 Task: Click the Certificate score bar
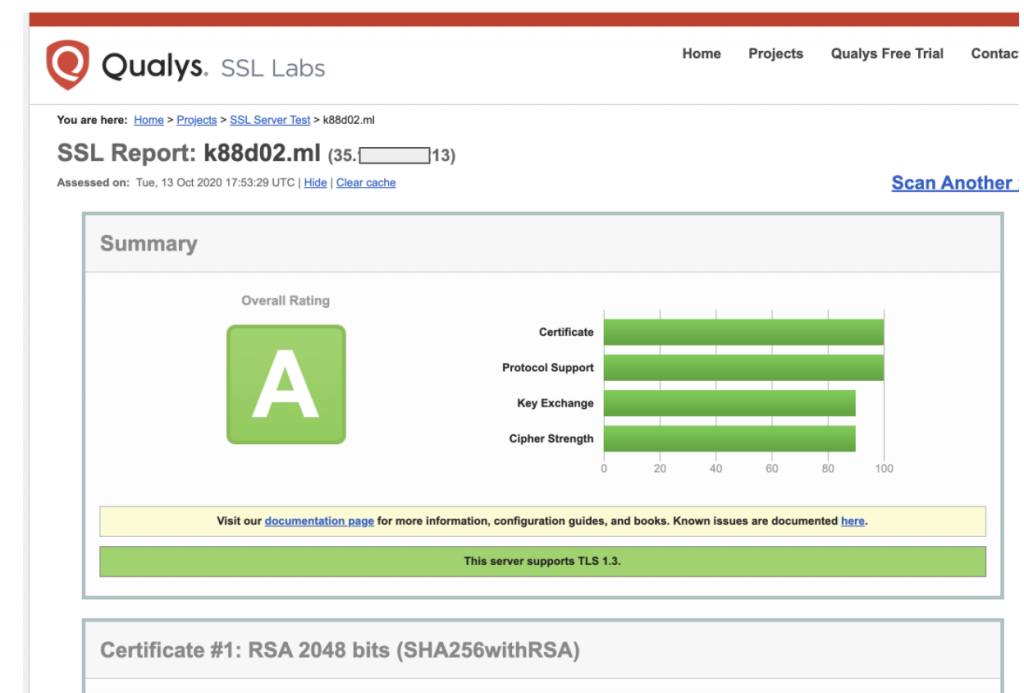[x=744, y=332]
